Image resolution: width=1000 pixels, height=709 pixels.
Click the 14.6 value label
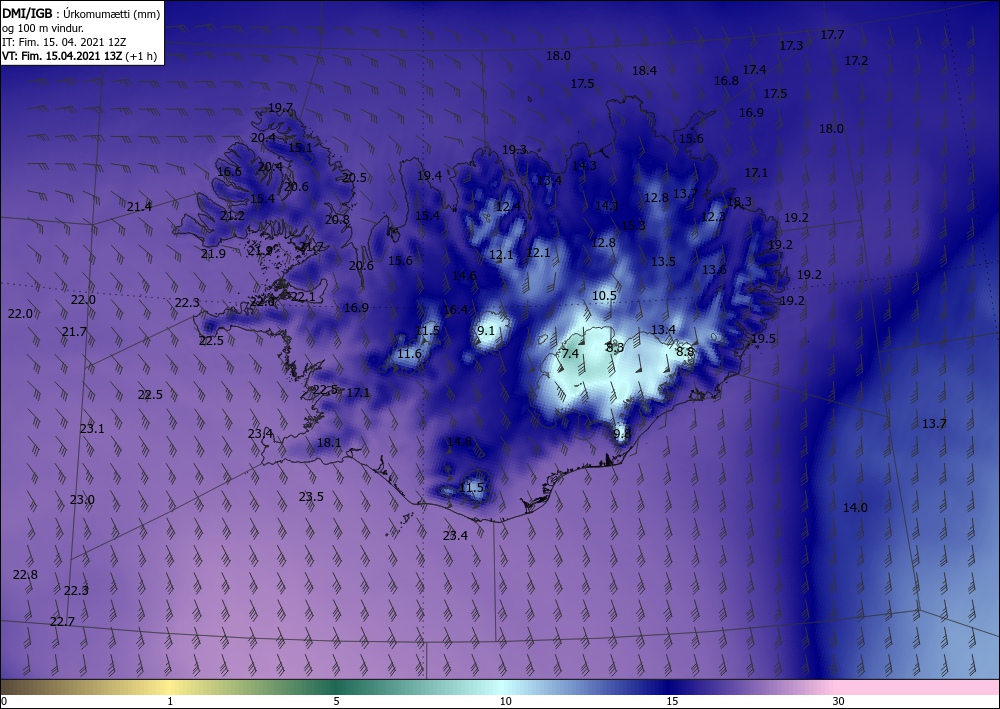pos(464,276)
